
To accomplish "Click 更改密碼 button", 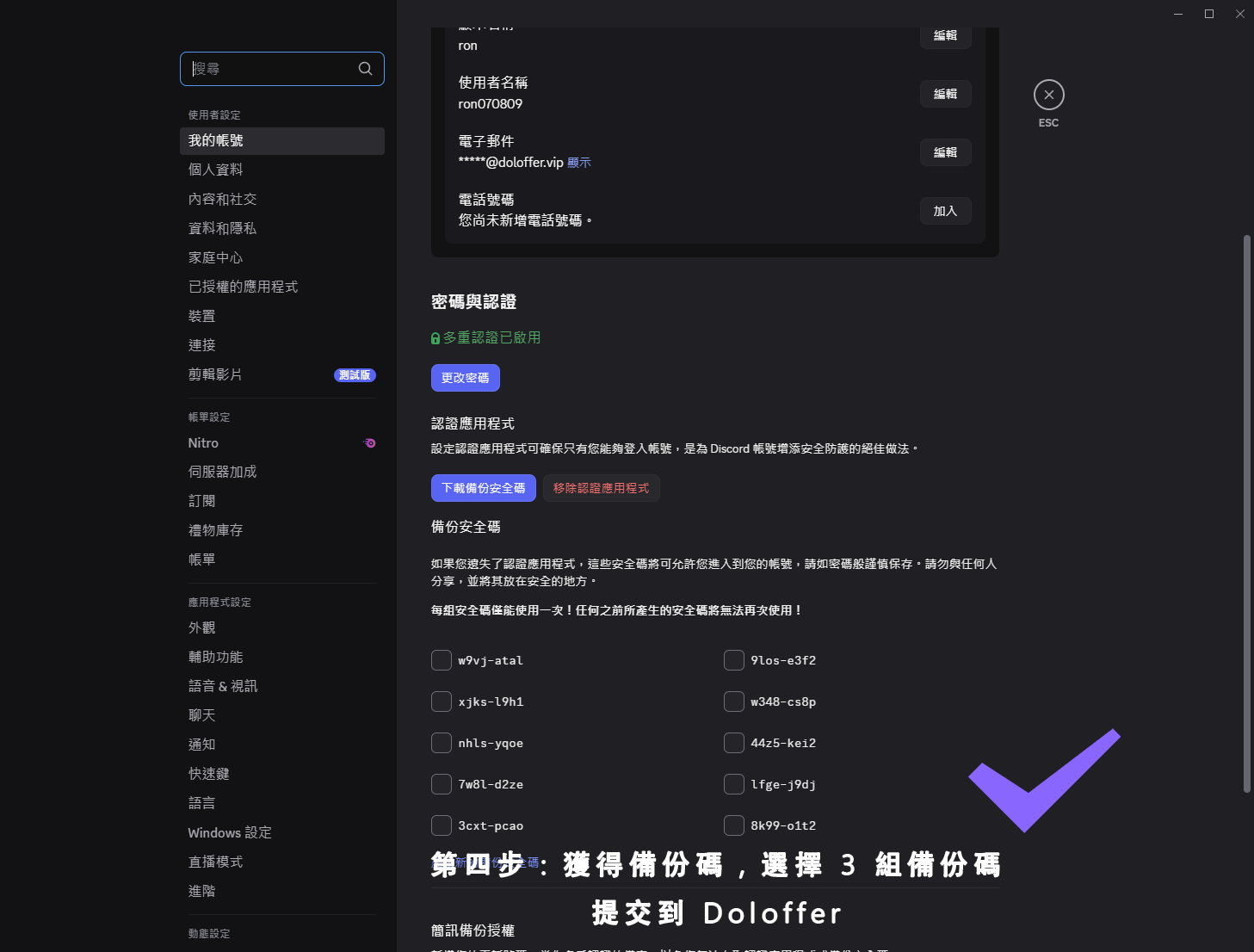I will pyautogui.click(x=466, y=378).
